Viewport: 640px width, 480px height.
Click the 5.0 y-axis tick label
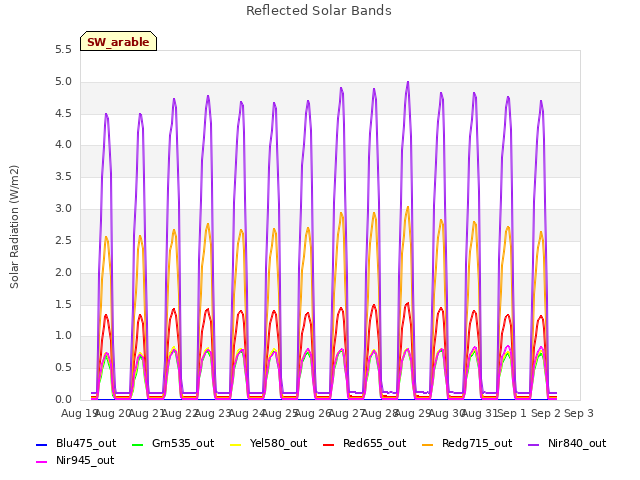63,82
